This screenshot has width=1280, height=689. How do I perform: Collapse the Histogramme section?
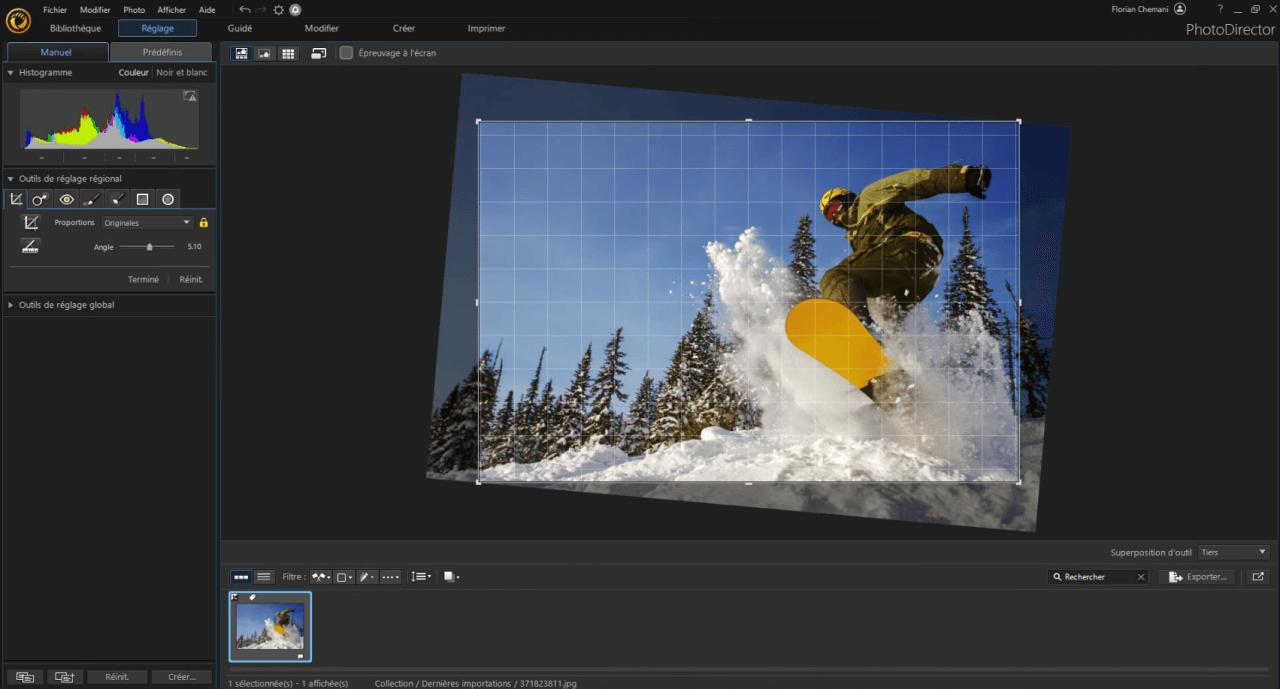coord(8,72)
